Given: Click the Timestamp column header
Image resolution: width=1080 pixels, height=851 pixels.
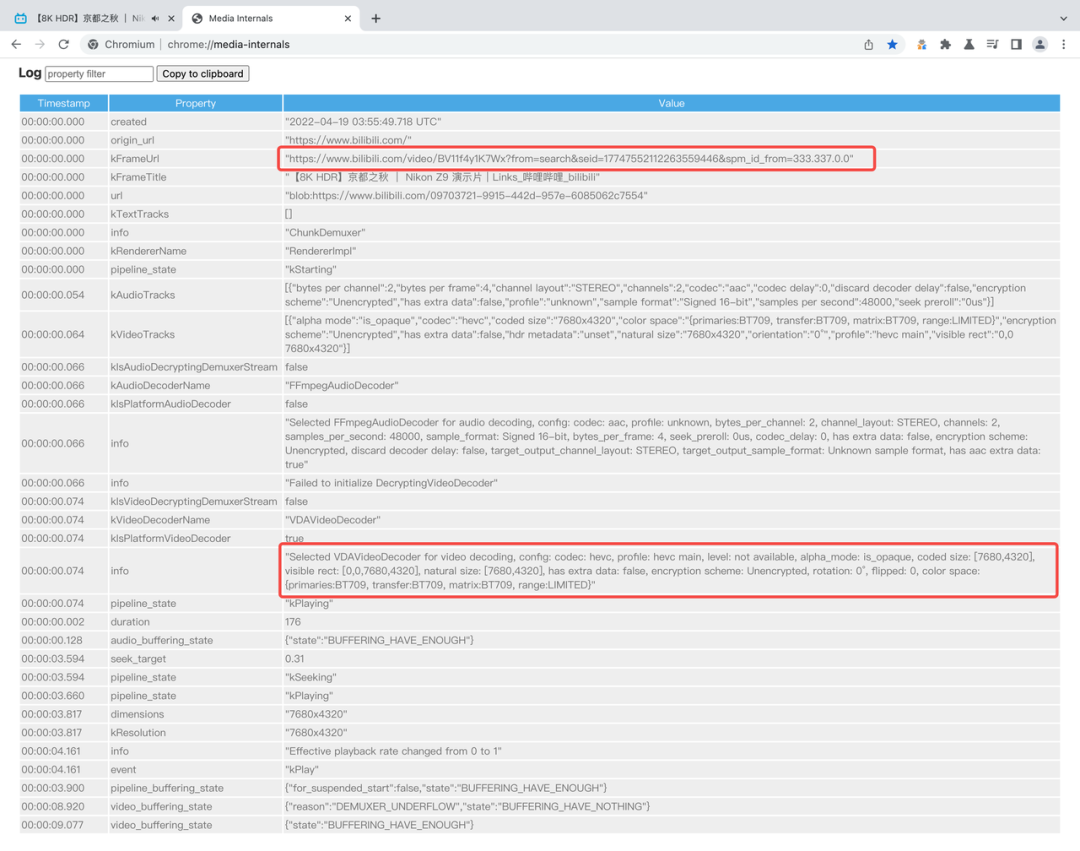Looking at the screenshot, I should pyautogui.click(x=64, y=103).
